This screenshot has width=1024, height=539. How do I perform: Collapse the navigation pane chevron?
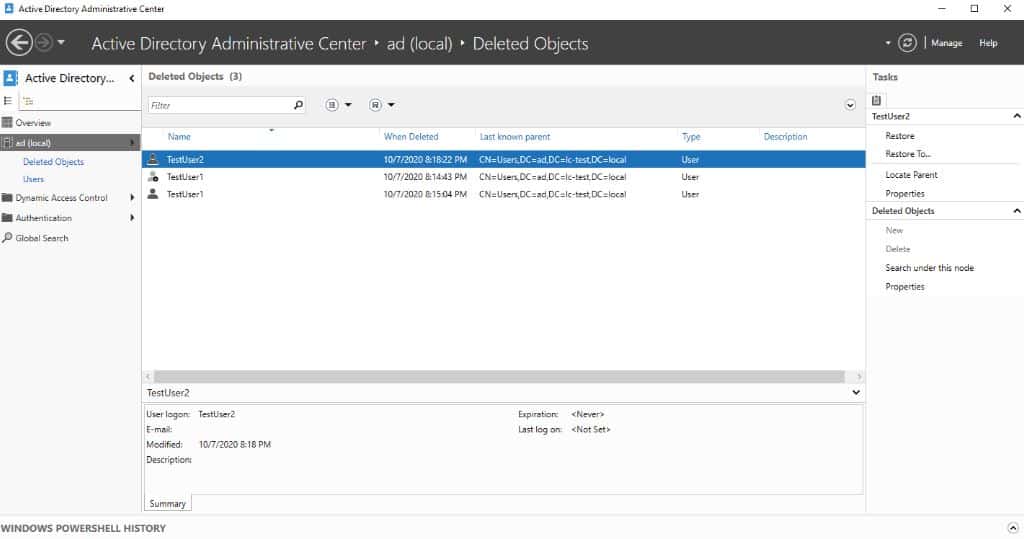(x=132, y=78)
